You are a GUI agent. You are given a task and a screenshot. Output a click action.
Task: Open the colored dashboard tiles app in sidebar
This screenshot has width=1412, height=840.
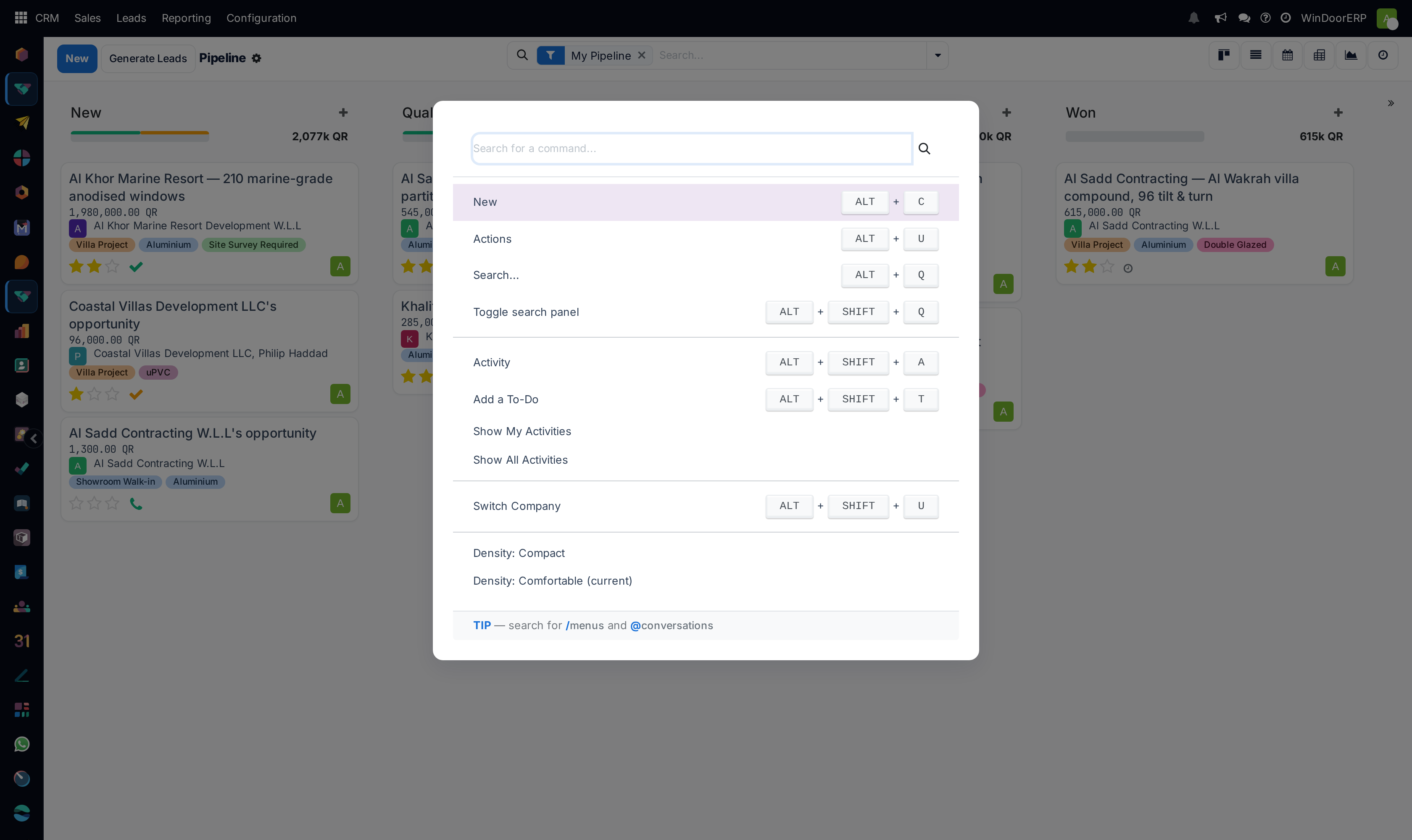tap(21, 709)
